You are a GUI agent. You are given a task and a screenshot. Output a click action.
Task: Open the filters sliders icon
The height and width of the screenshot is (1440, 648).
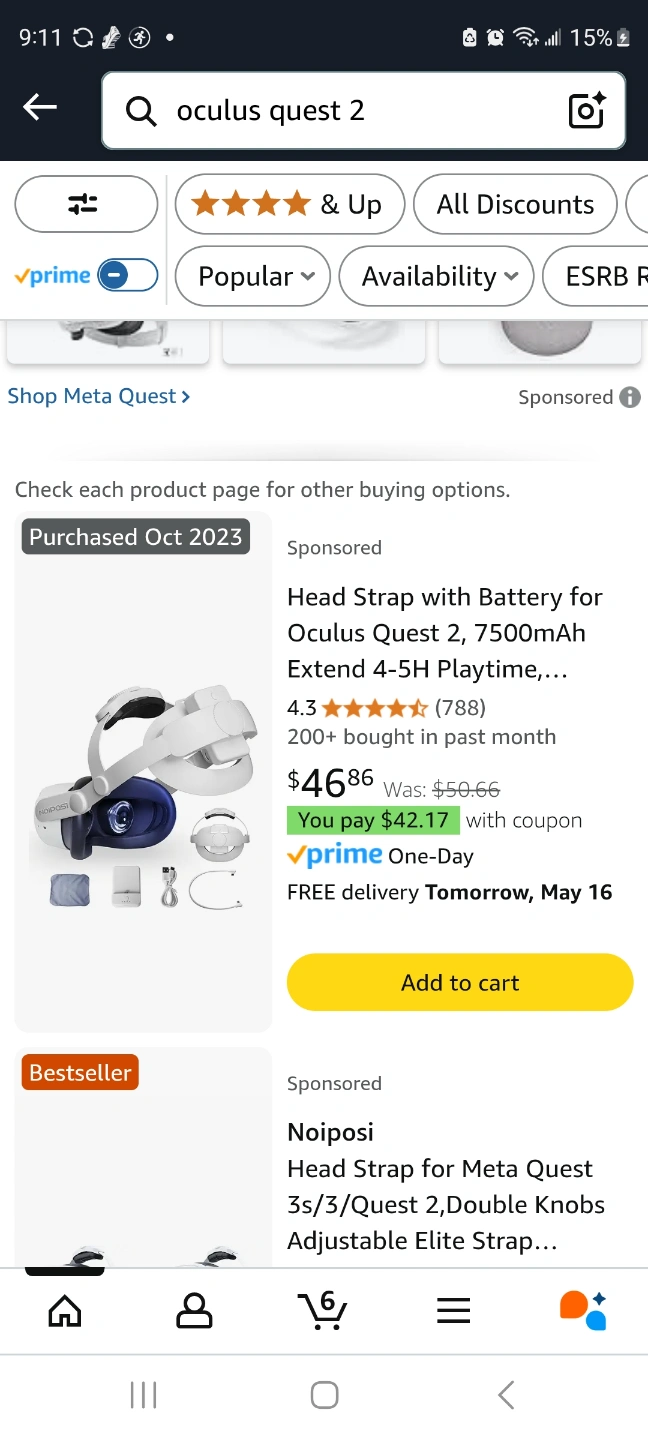click(85, 204)
